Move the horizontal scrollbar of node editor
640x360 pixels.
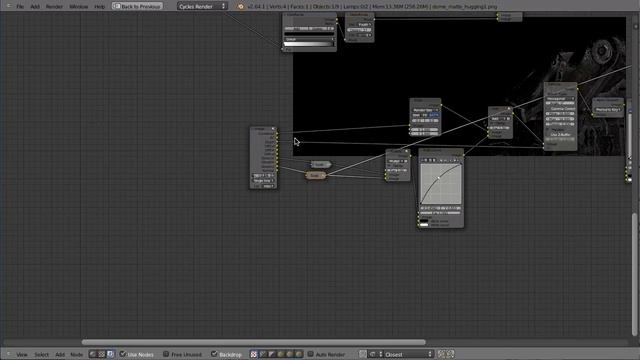coord(253,342)
